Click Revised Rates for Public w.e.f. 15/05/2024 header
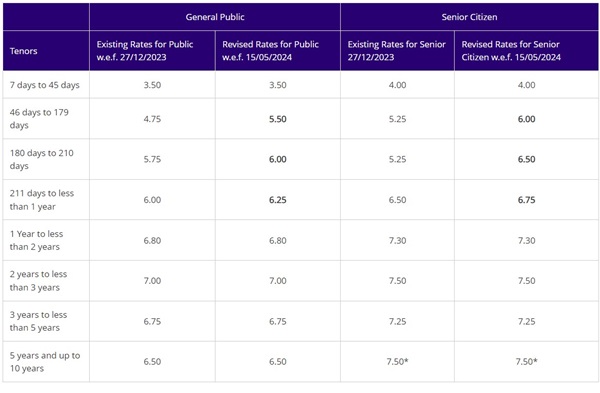This screenshot has width=600, height=393. (x=277, y=51)
